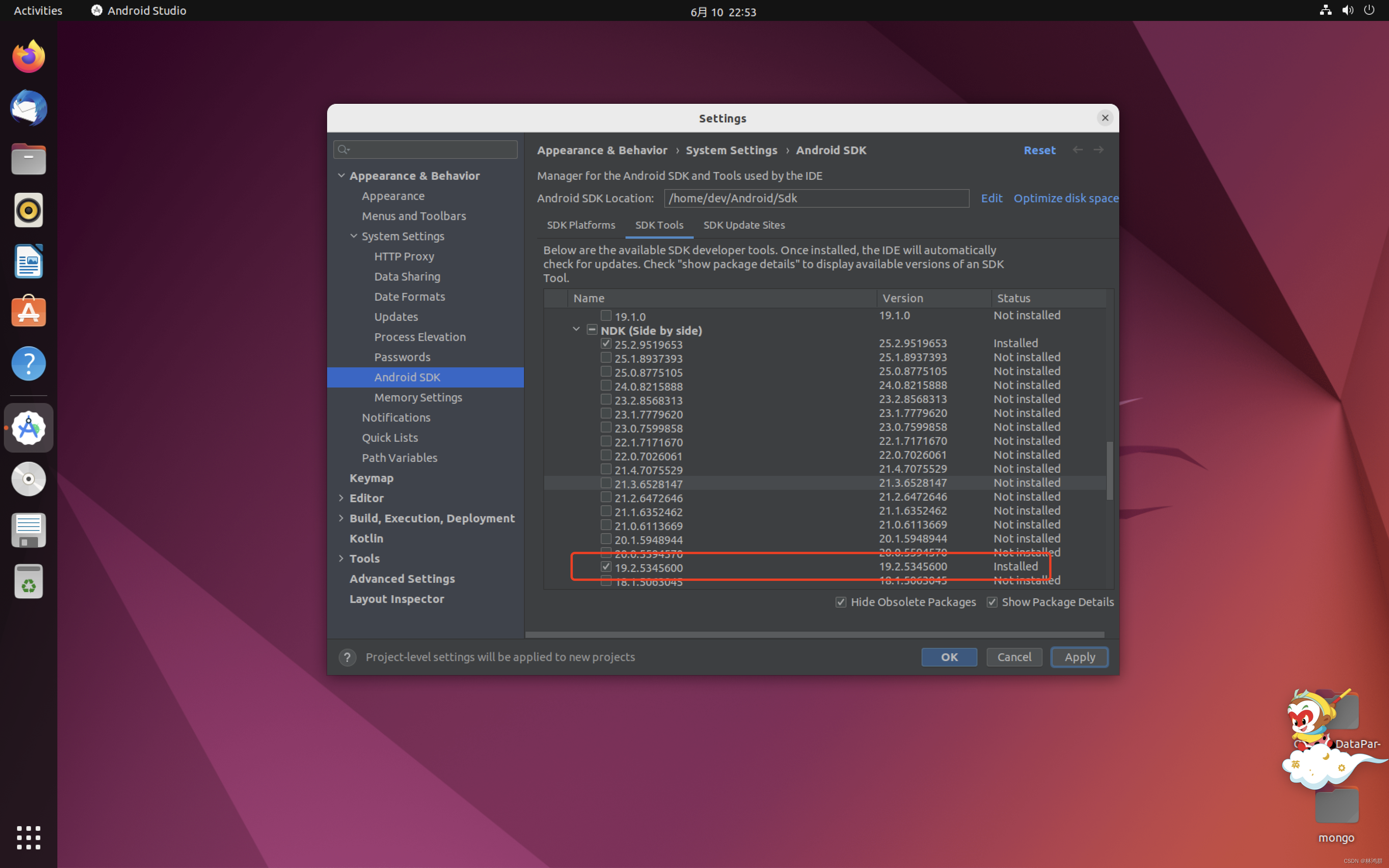
Task: Open Ubuntu Software store icon
Action: coord(29,312)
